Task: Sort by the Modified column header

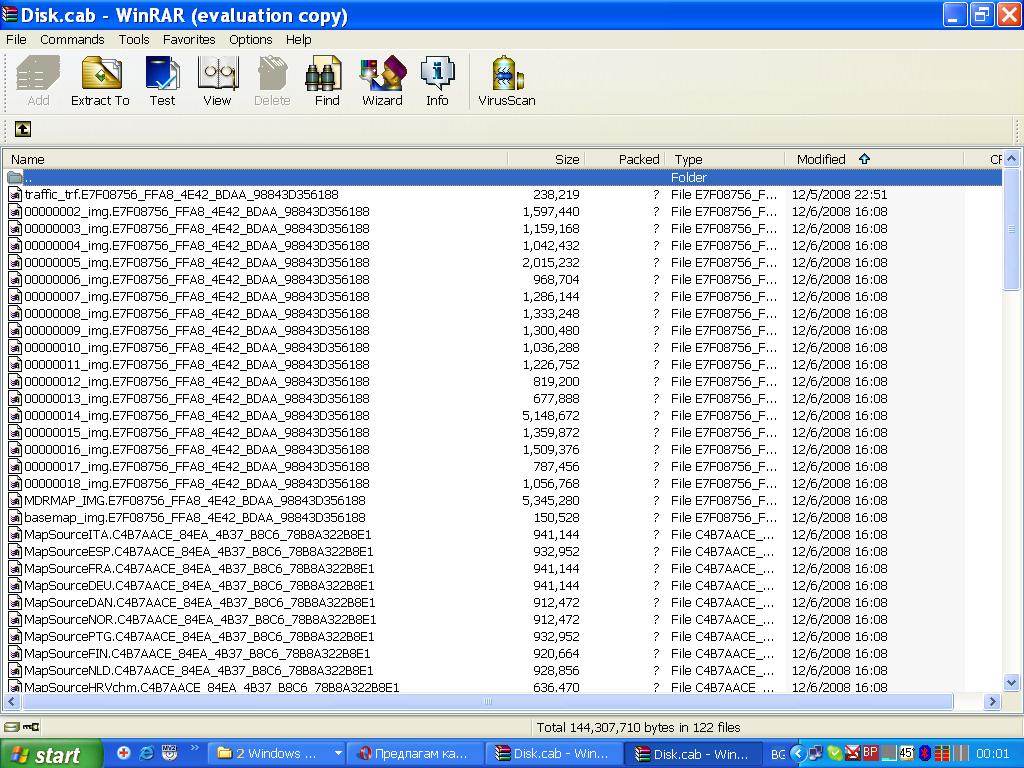Action: coord(821,159)
